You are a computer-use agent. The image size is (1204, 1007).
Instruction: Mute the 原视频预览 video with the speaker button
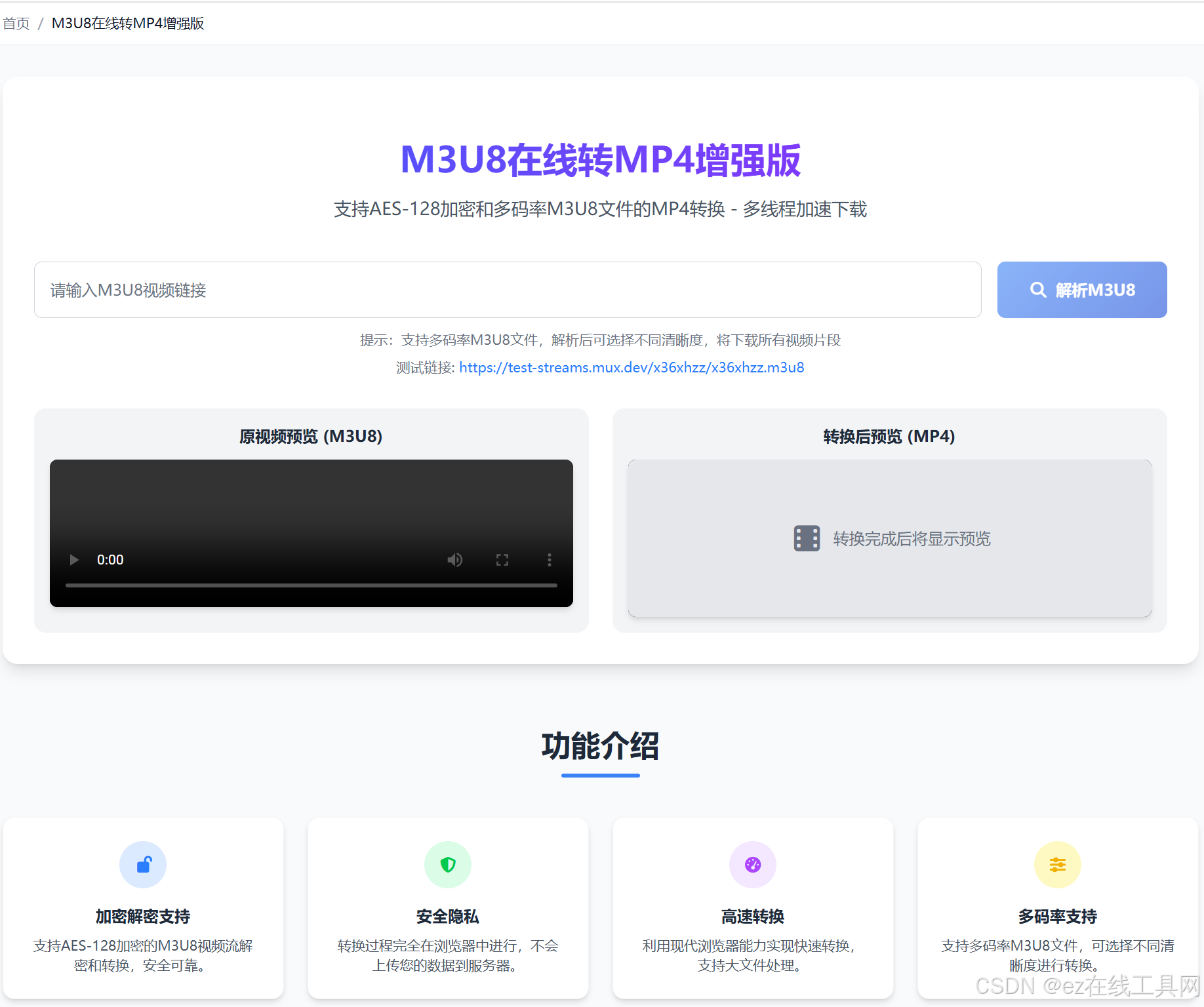tap(455, 559)
